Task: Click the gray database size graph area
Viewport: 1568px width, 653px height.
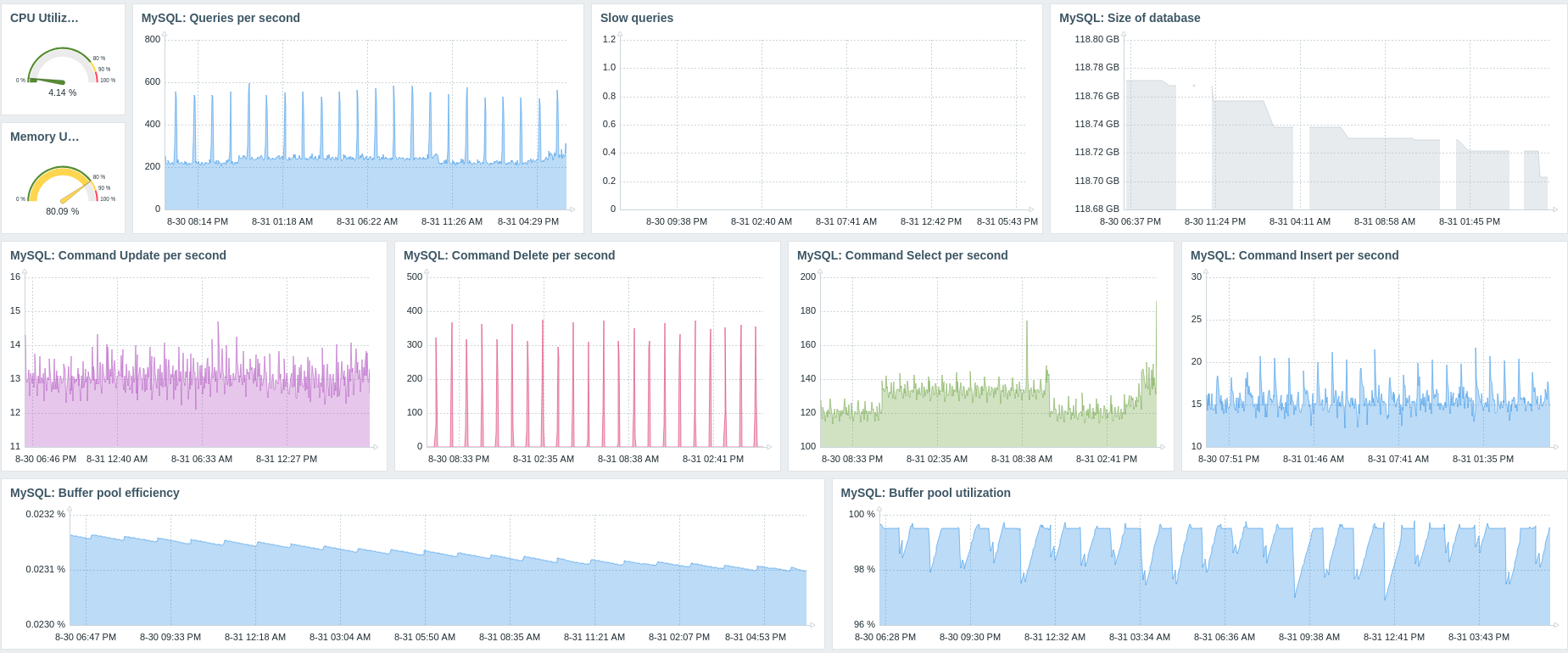Action: (1391, 174)
